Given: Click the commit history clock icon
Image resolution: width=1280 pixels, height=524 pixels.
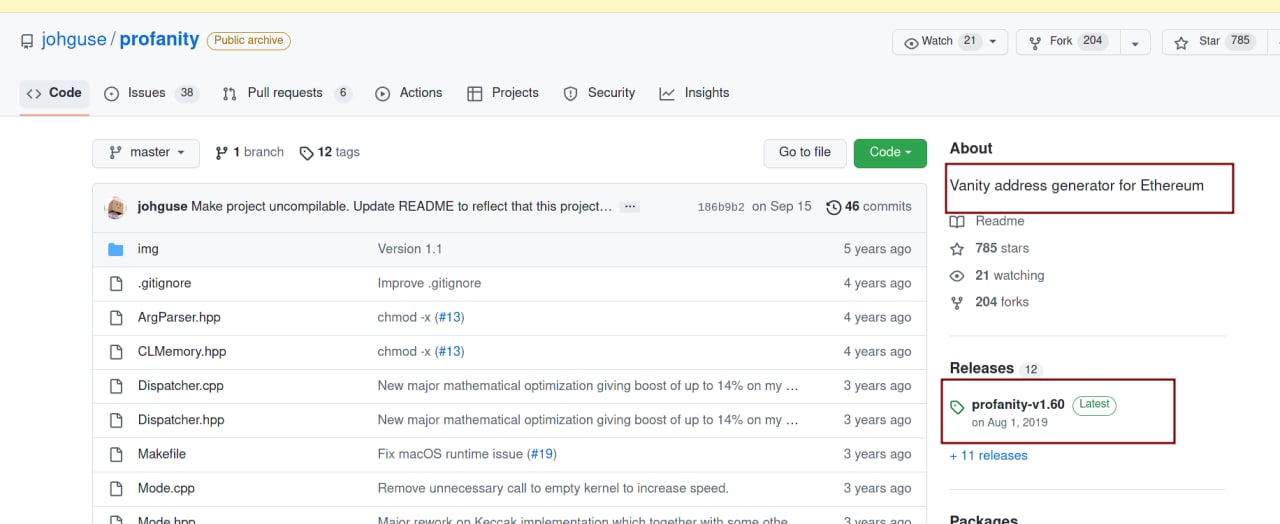Looking at the screenshot, I should (x=833, y=207).
